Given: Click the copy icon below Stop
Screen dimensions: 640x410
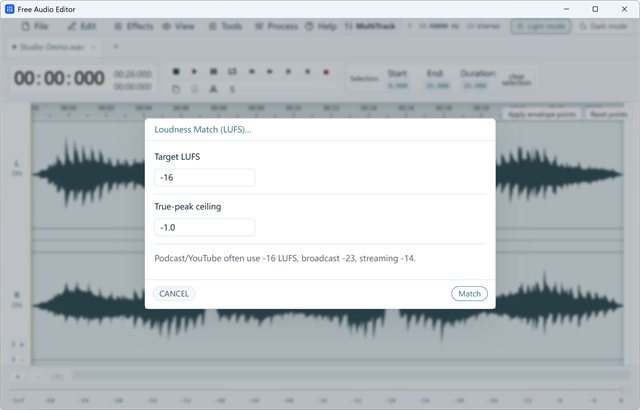Looking at the screenshot, I should [x=176, y=89].
